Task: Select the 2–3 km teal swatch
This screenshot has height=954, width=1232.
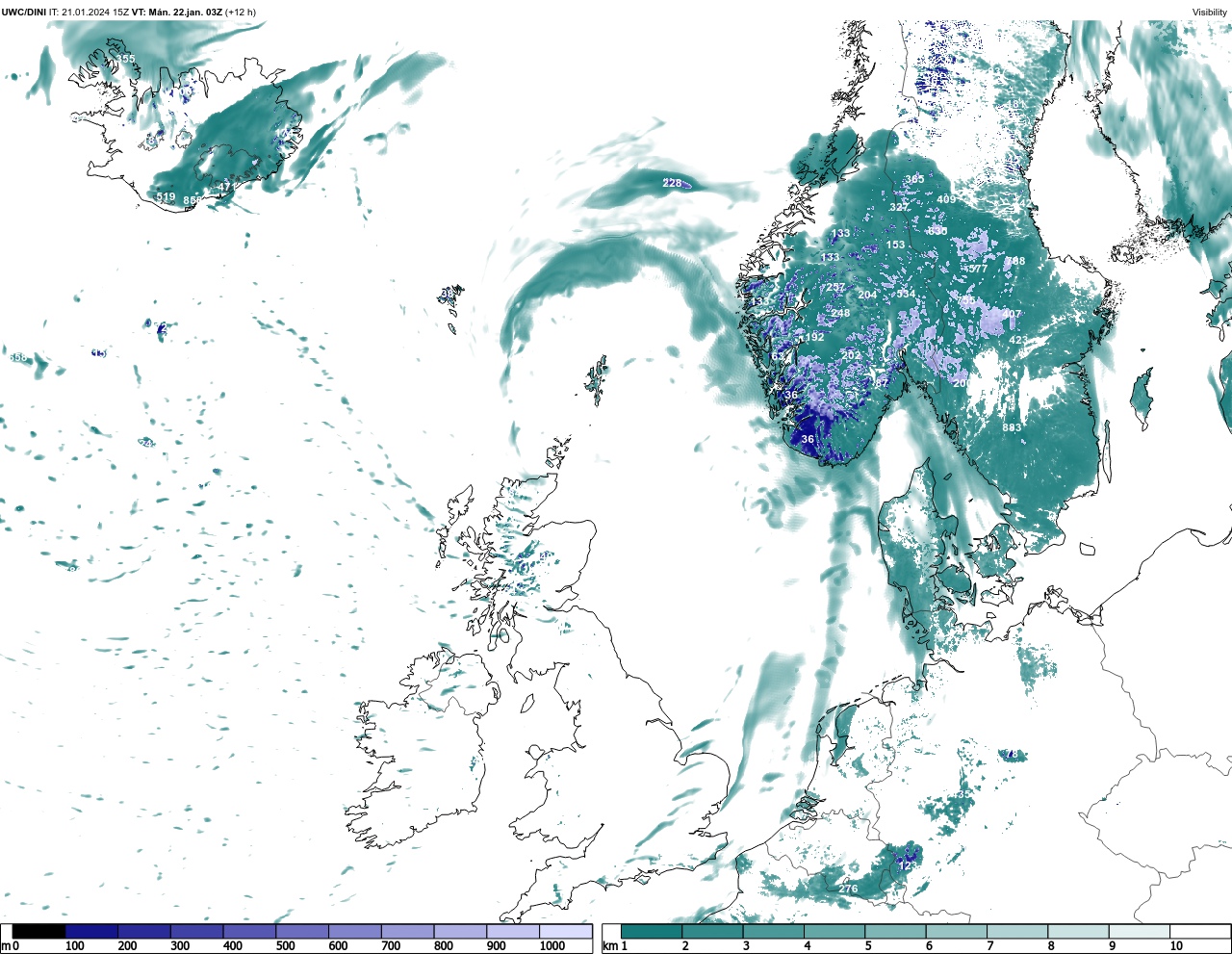Action: coord(712,932)
